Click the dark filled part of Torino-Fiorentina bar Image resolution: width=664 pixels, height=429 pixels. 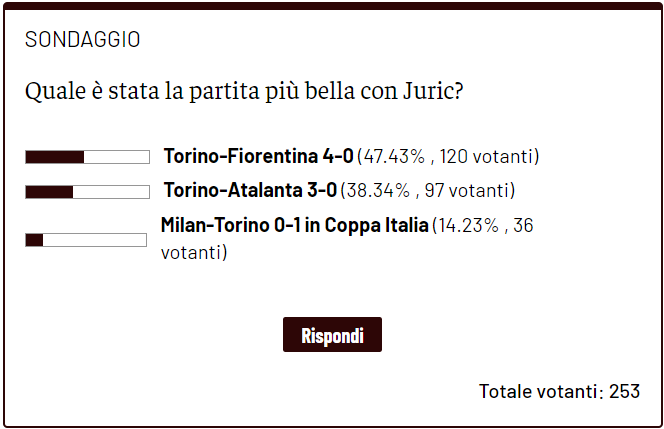tap(55, 157)
